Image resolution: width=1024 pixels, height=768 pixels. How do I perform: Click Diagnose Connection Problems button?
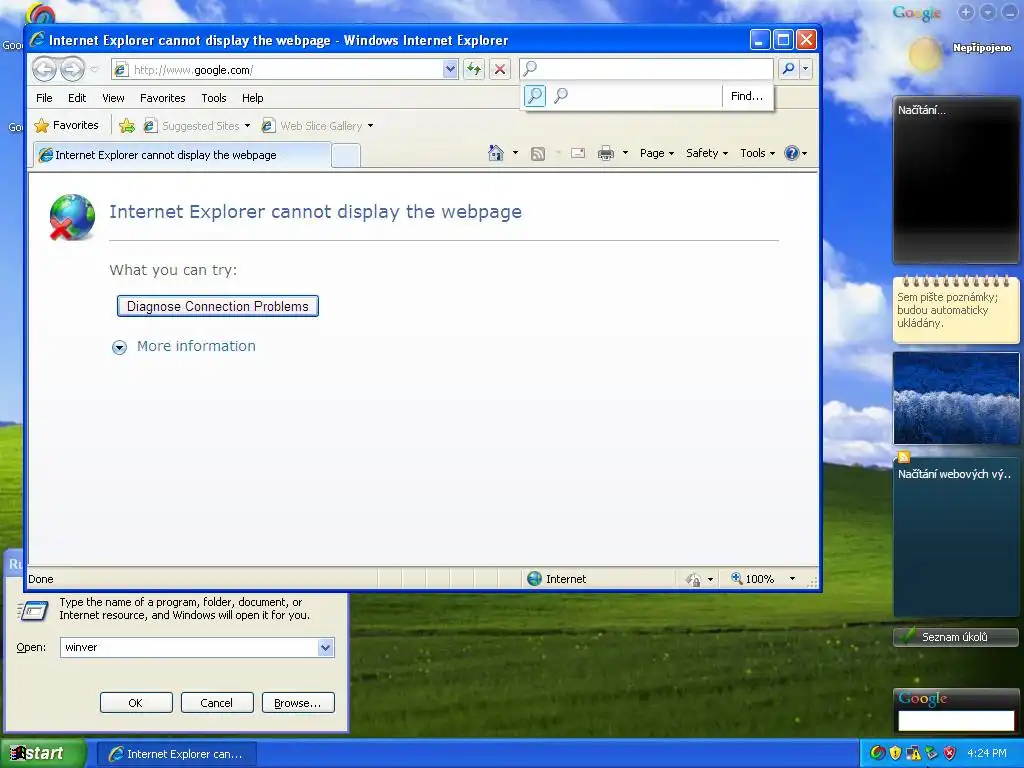pyautogui.click(x=217, y=306)
